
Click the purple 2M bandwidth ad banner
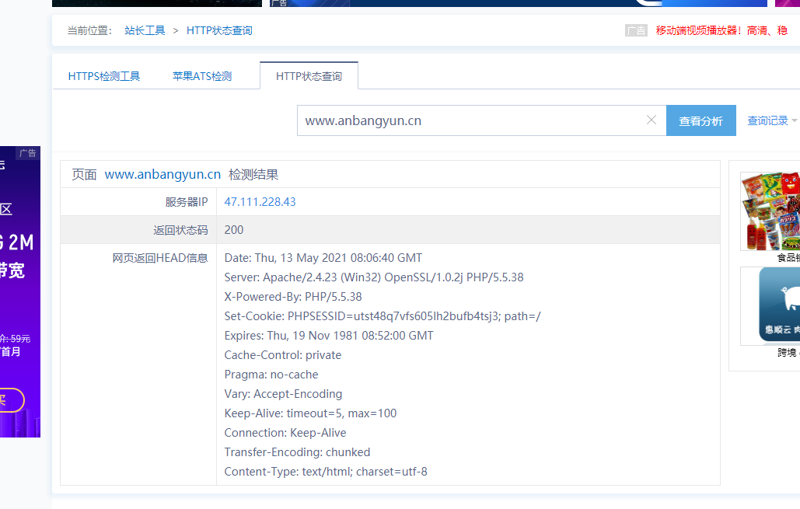click(20, 292)
